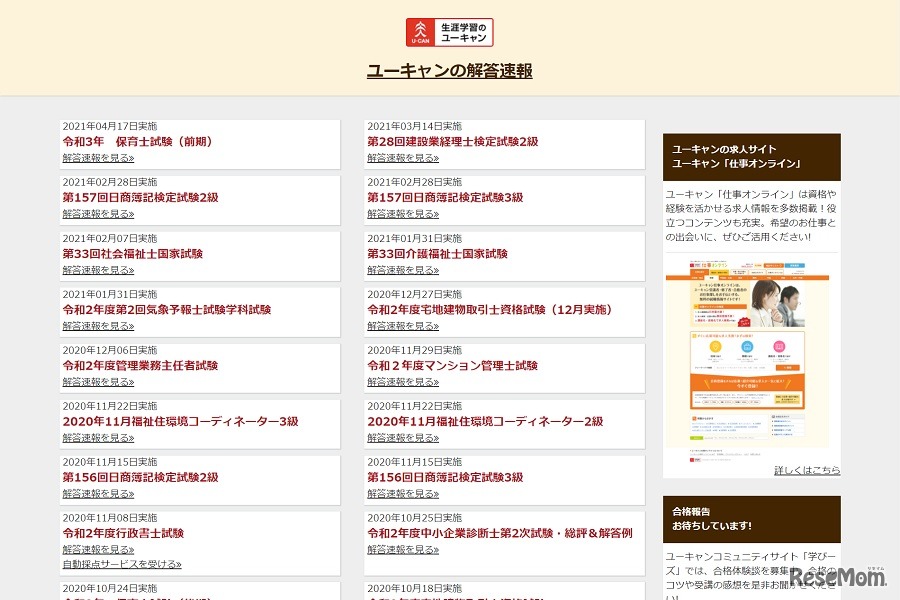Click the 合格報告お待ちしています sidebar heading

pos(710,518)
